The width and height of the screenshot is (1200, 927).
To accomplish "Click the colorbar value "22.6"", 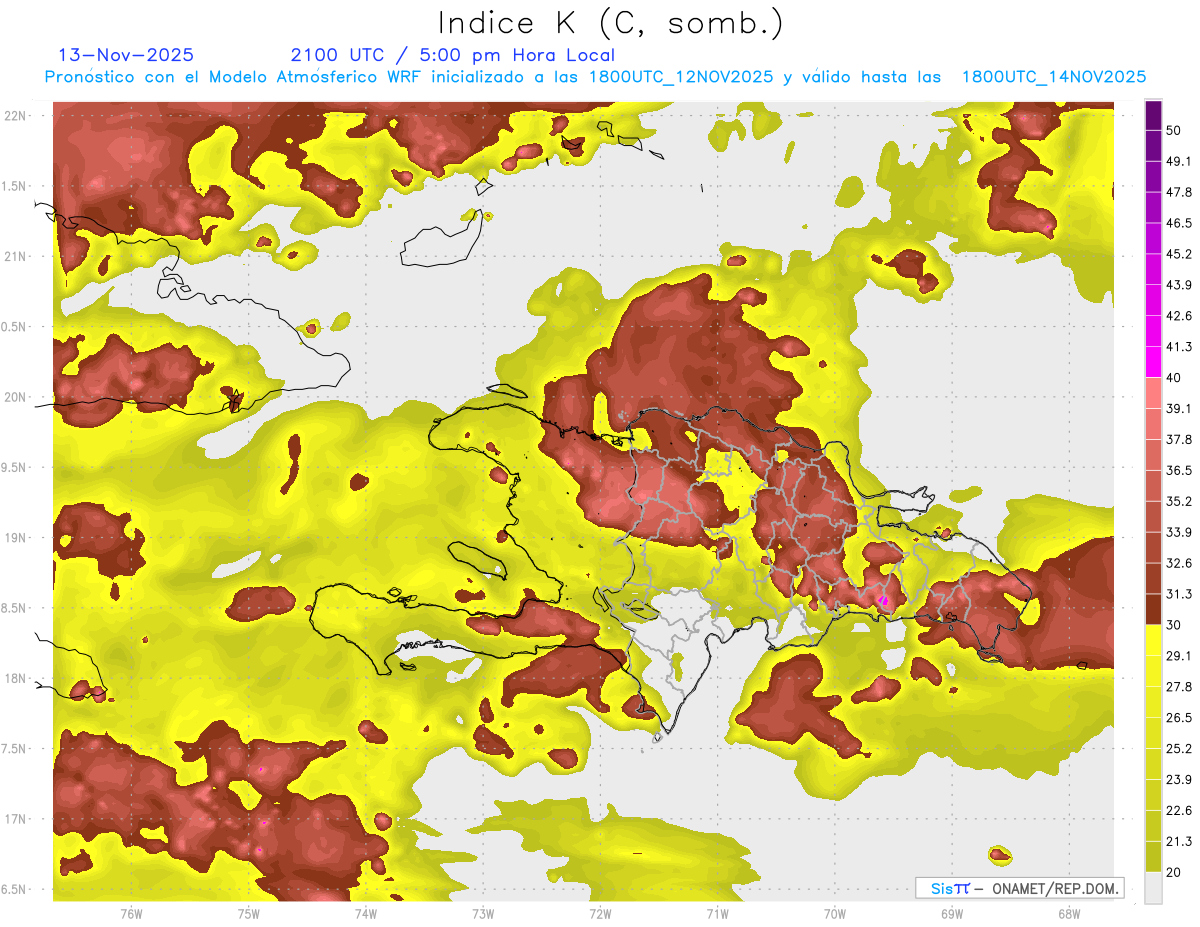I will coord(1178,811).
